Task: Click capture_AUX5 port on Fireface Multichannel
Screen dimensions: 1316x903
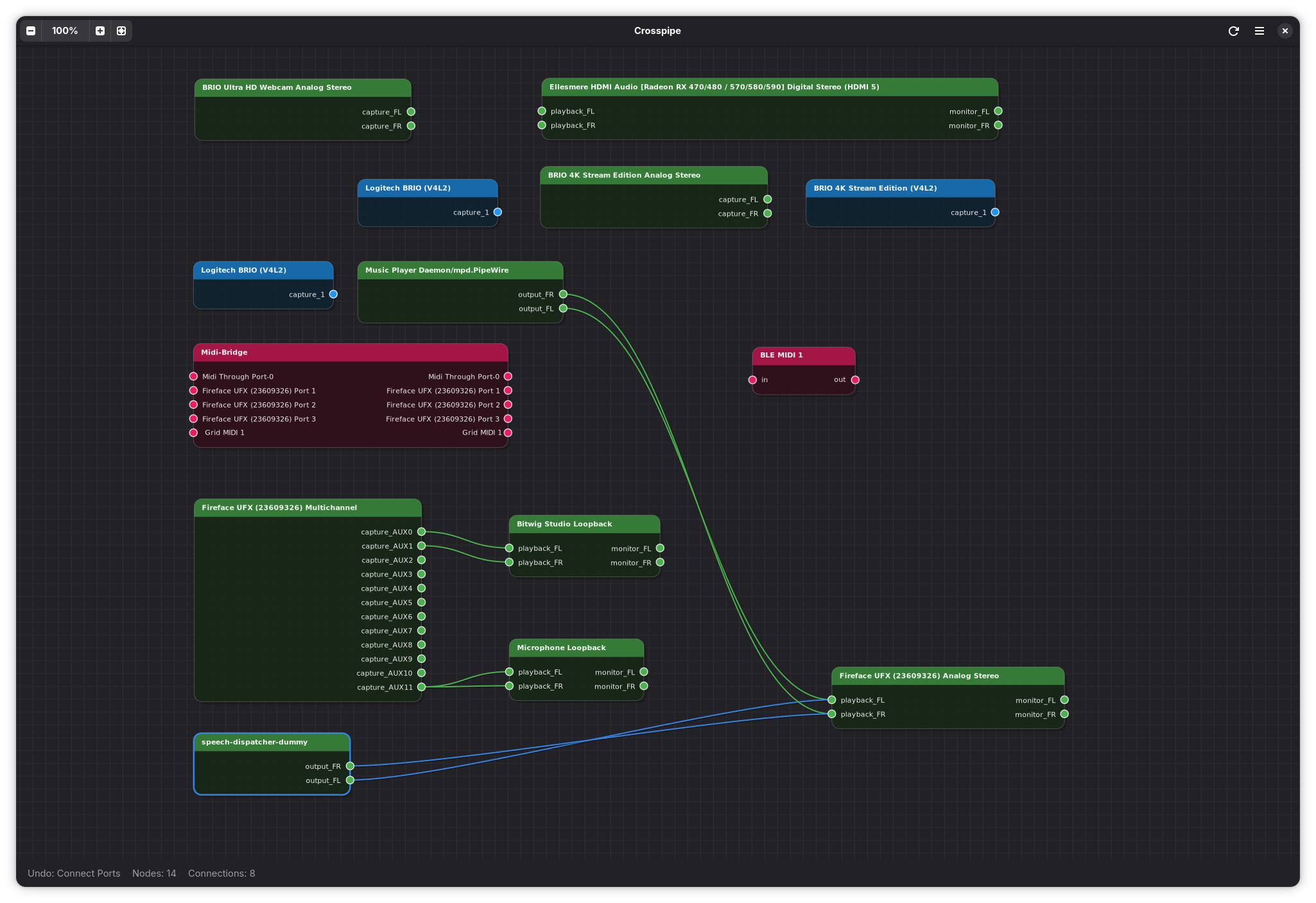Action: 421,602
